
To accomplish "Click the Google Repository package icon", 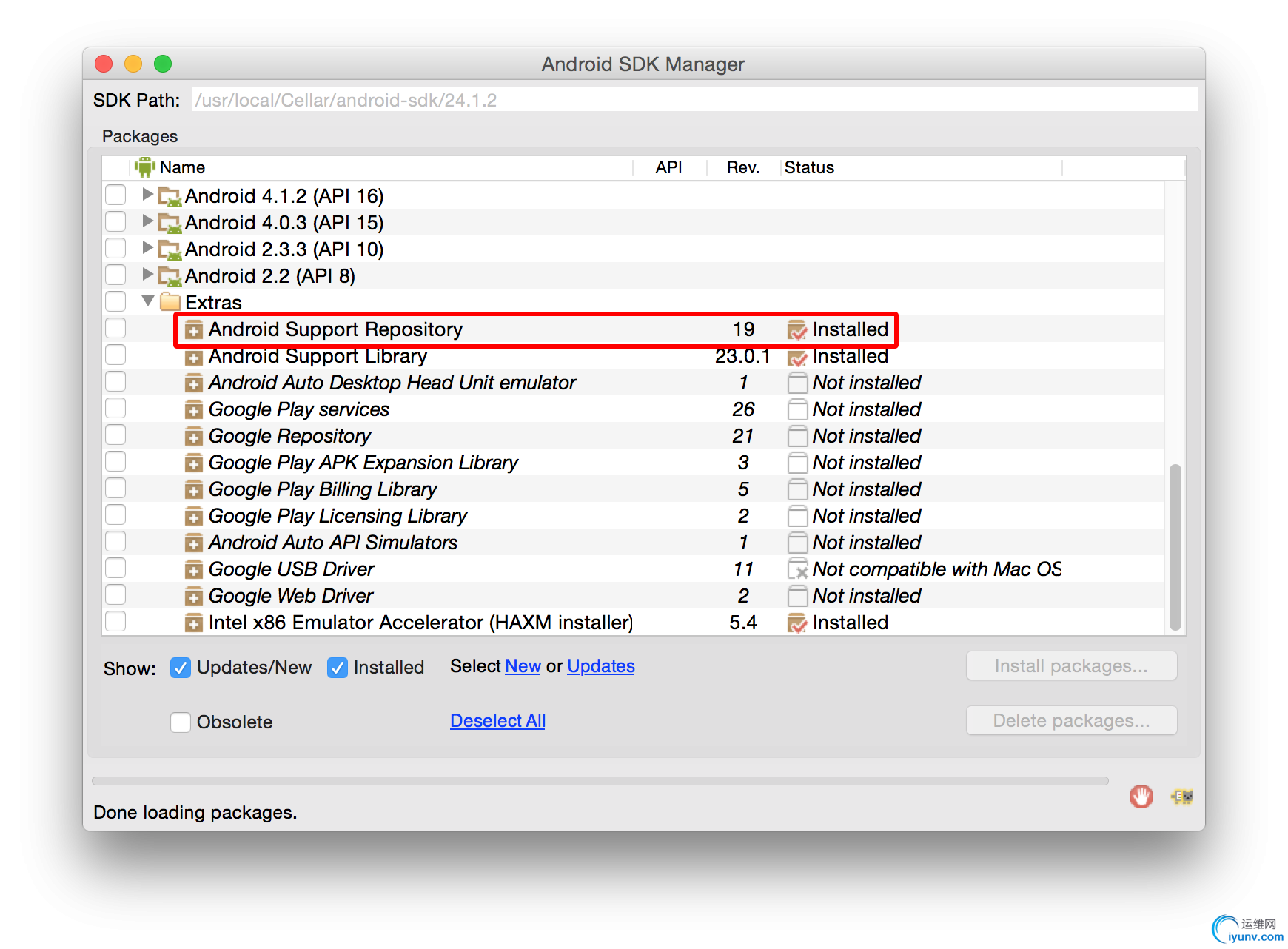I will point(193,436).
